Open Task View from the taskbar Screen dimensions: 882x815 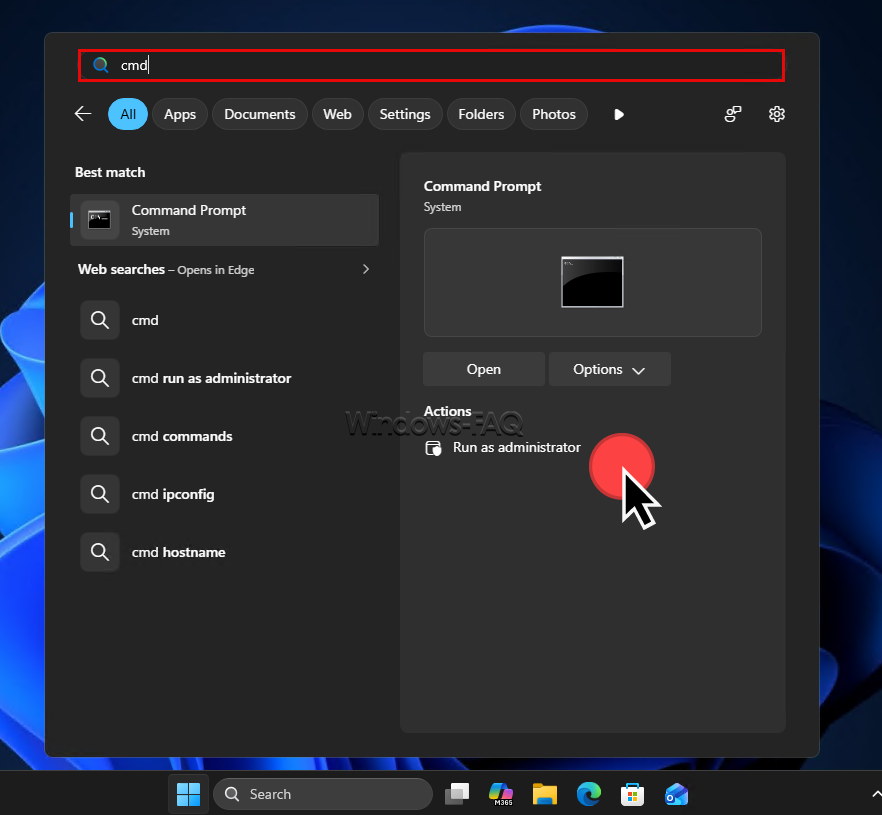pyautogui.click(x=457, y=794)
